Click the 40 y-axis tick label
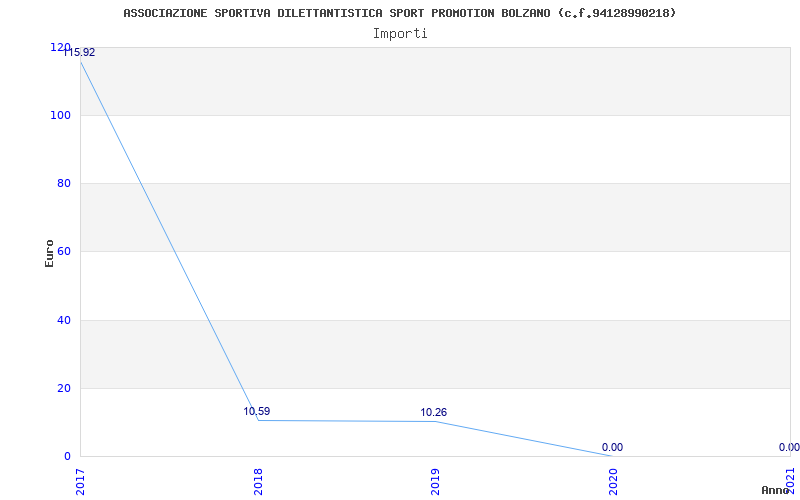 coord(63,320)
